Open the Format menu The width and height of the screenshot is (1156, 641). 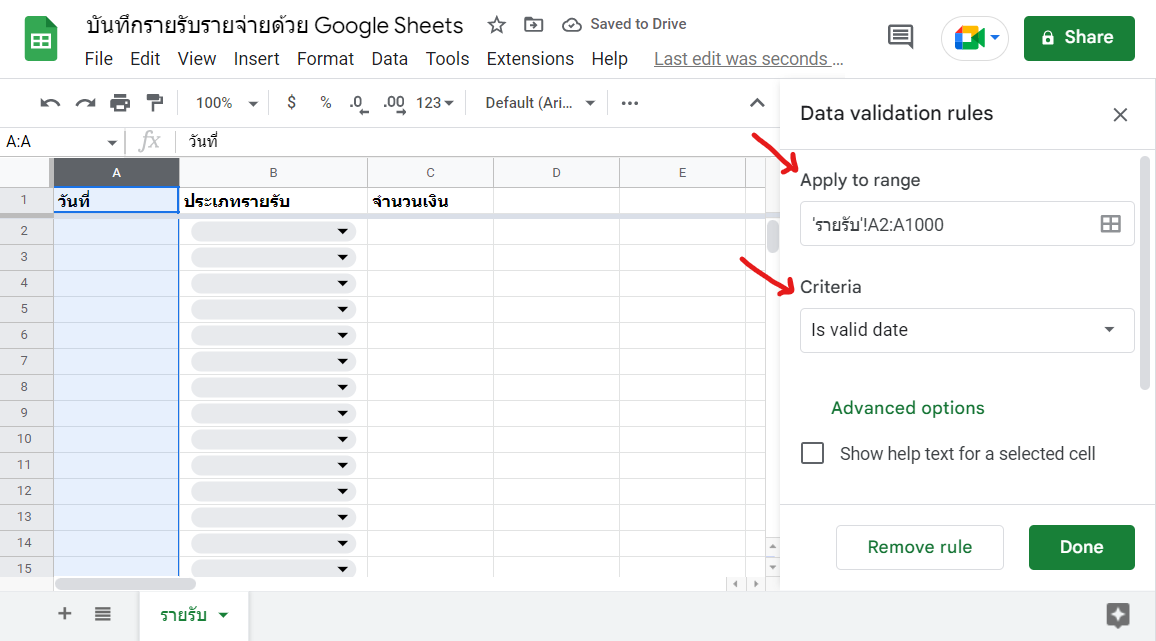[x=325, y=59]
